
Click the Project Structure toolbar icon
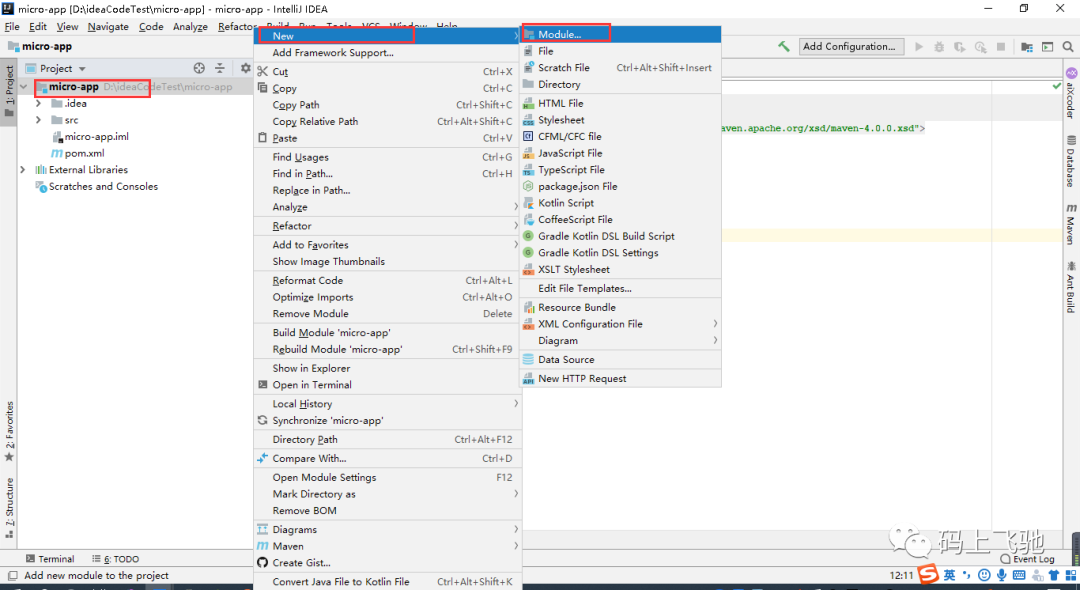click(x=1027, y=47)
